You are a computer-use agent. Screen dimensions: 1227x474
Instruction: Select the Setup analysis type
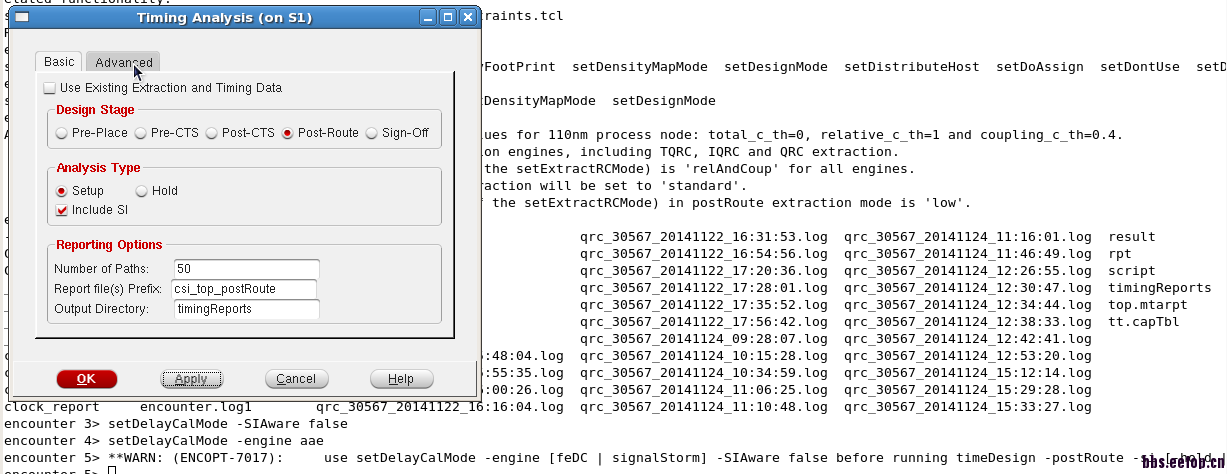62,191
